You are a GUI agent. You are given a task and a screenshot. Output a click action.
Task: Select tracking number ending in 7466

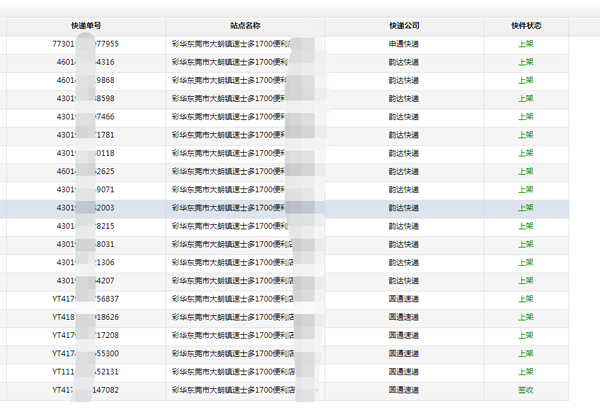point(86,117)
